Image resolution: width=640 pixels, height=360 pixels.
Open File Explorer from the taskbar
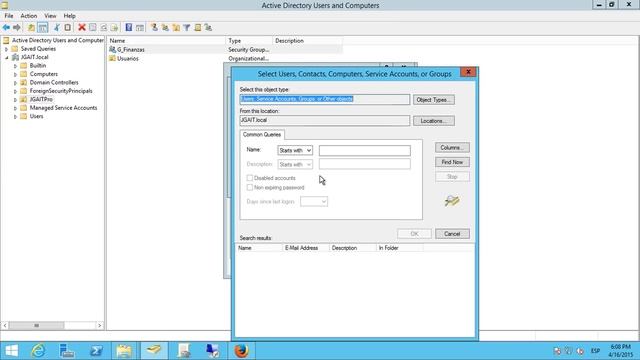coord(124,351)
